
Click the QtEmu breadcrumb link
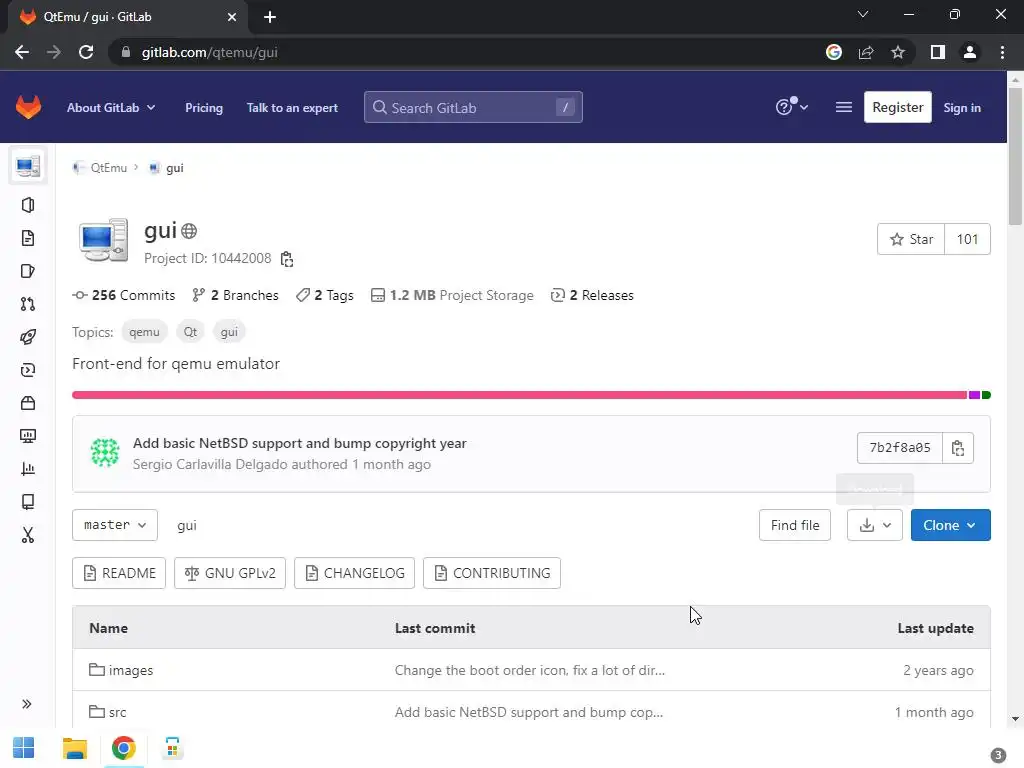[x=108, y=168]
